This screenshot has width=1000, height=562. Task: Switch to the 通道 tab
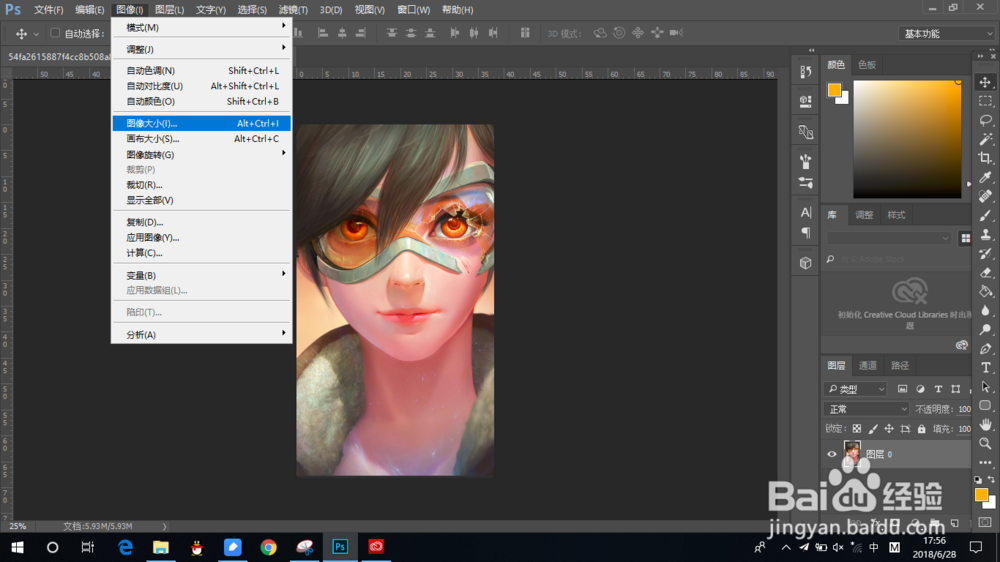(x=867, y=366)
